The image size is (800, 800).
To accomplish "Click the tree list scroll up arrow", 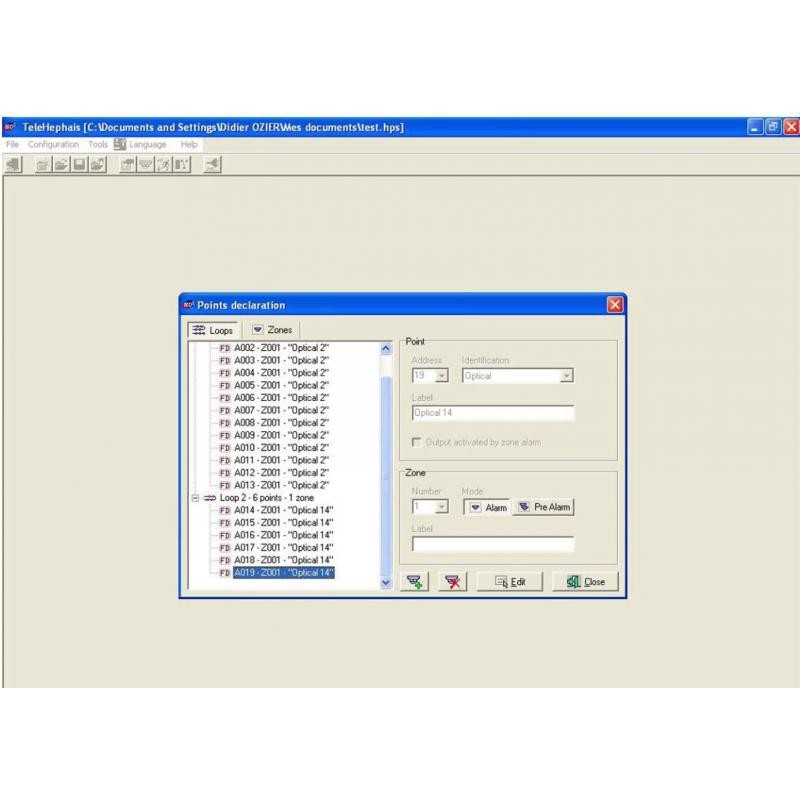I will point(386,349).
